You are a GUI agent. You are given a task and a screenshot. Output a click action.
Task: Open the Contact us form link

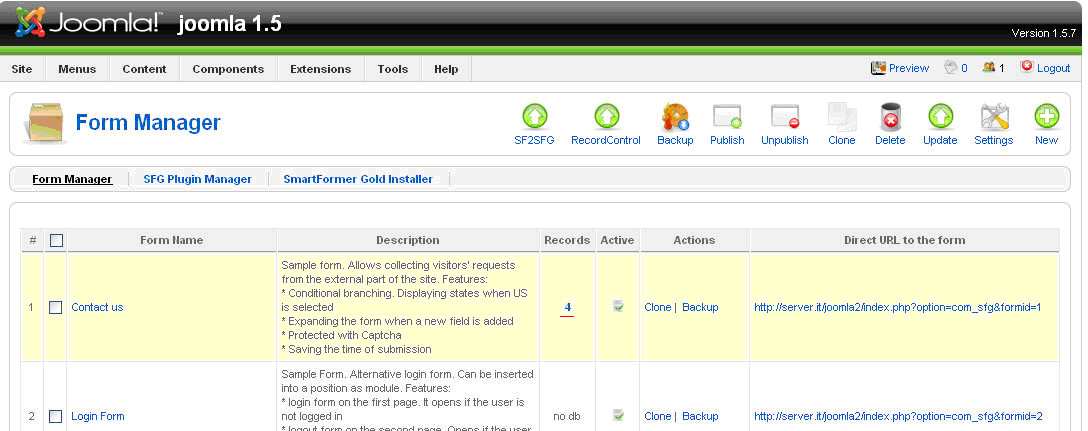point(97,307)
